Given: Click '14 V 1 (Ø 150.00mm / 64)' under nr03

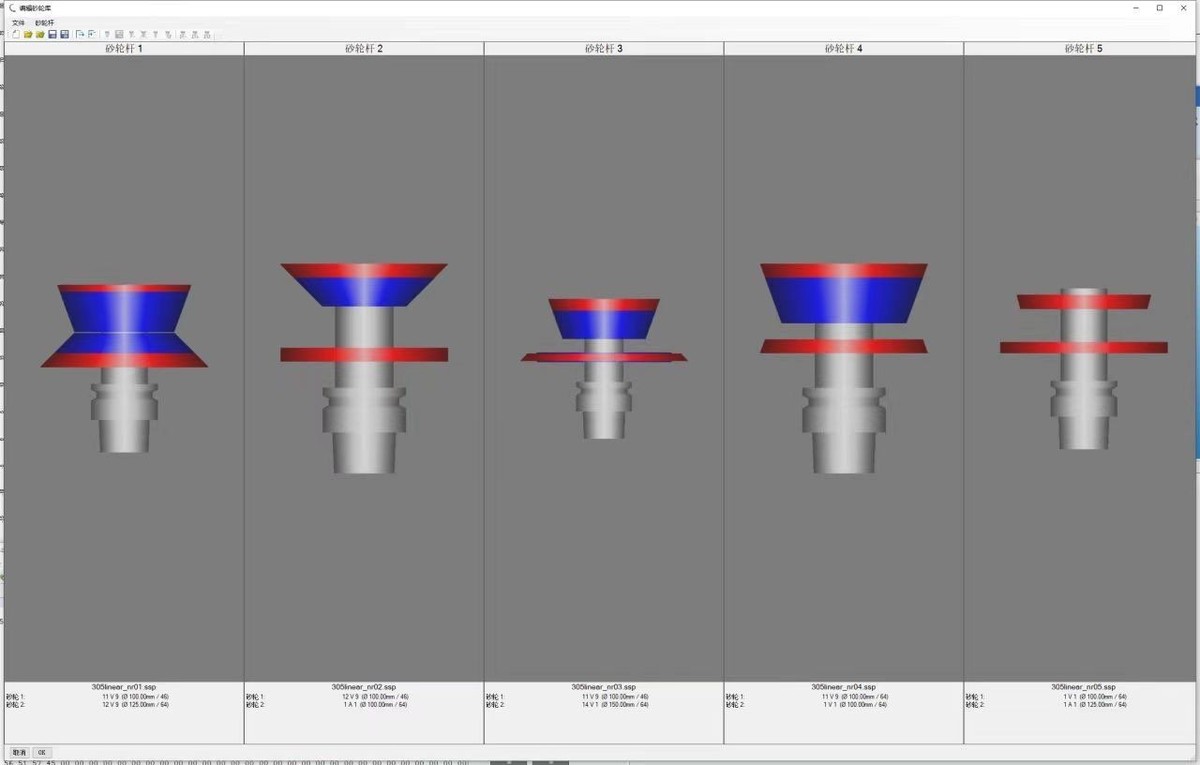Looking at the screenshot, I should point(615,705).
